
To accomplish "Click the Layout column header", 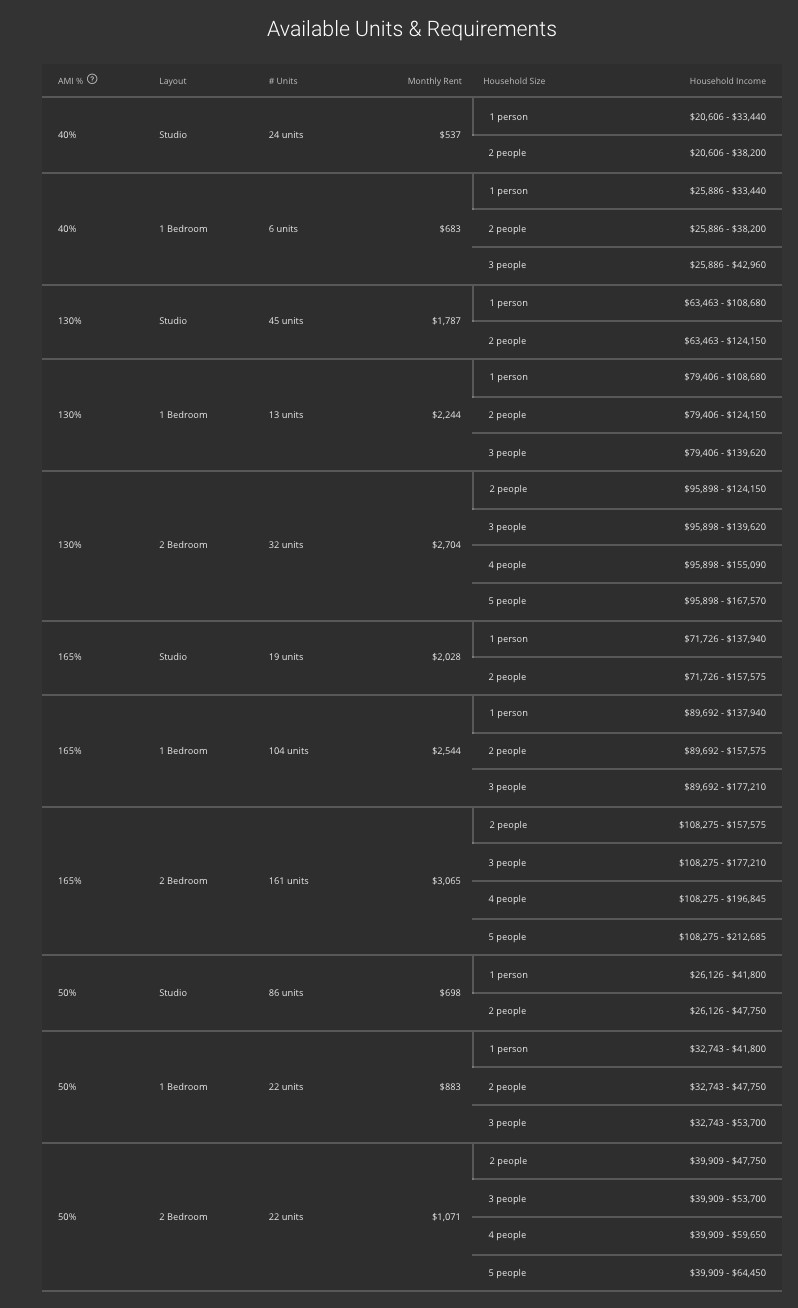I will click(x=173, y=81).
